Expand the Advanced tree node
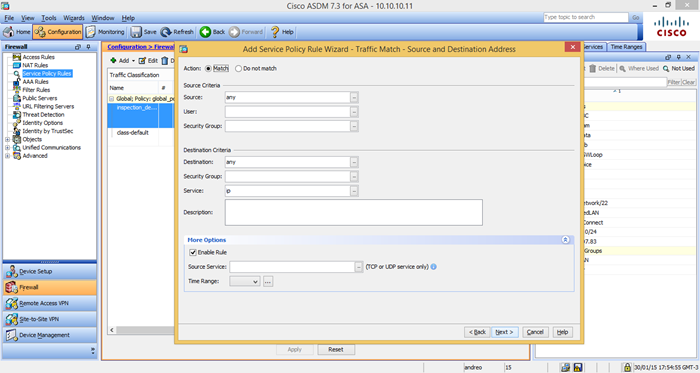 coord(7,156)
